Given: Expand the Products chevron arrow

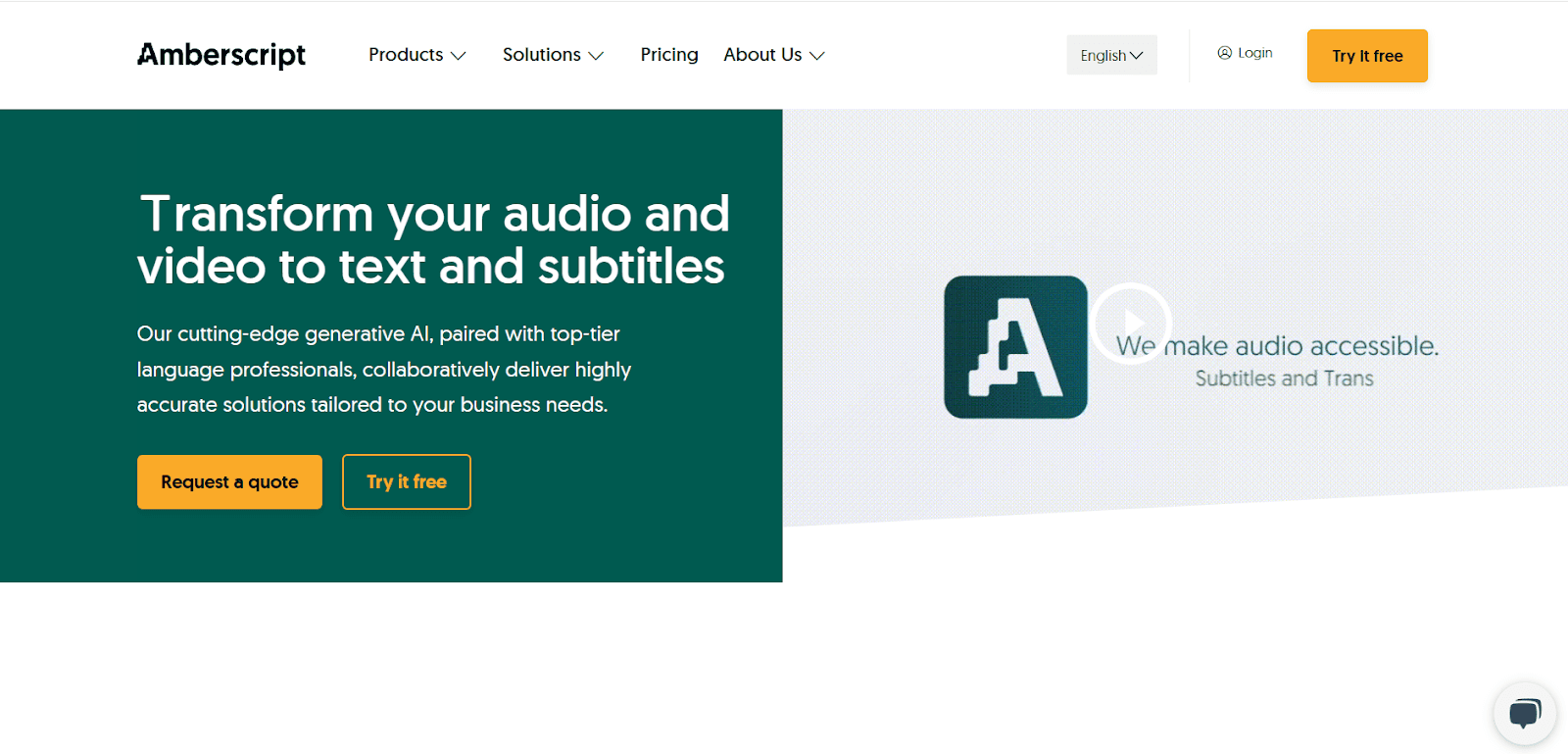Looking at the screenshot, I should click(458, 56).
